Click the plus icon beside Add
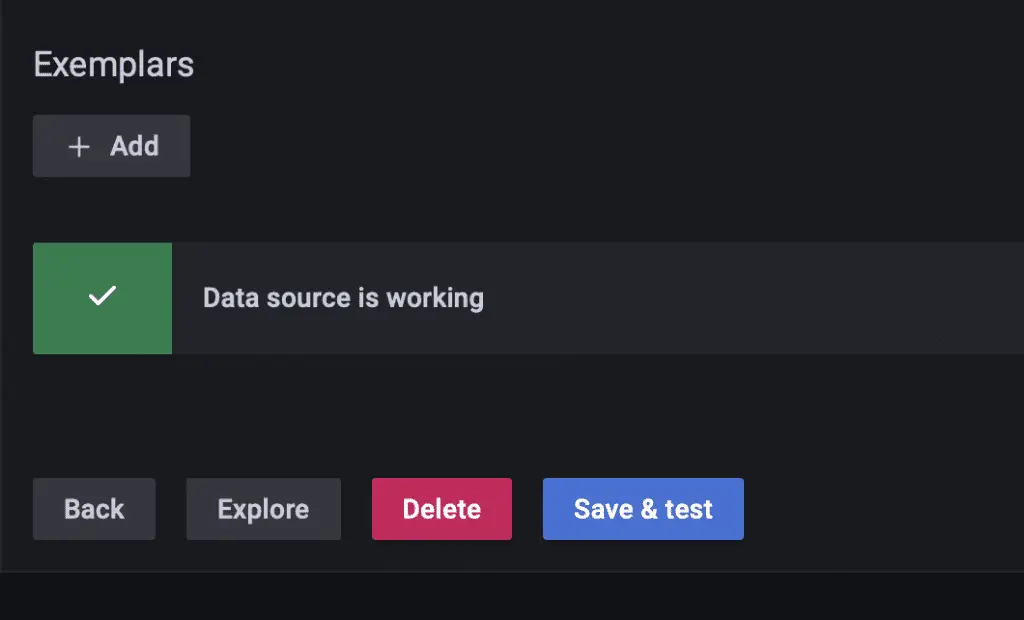 coord(79,147)
